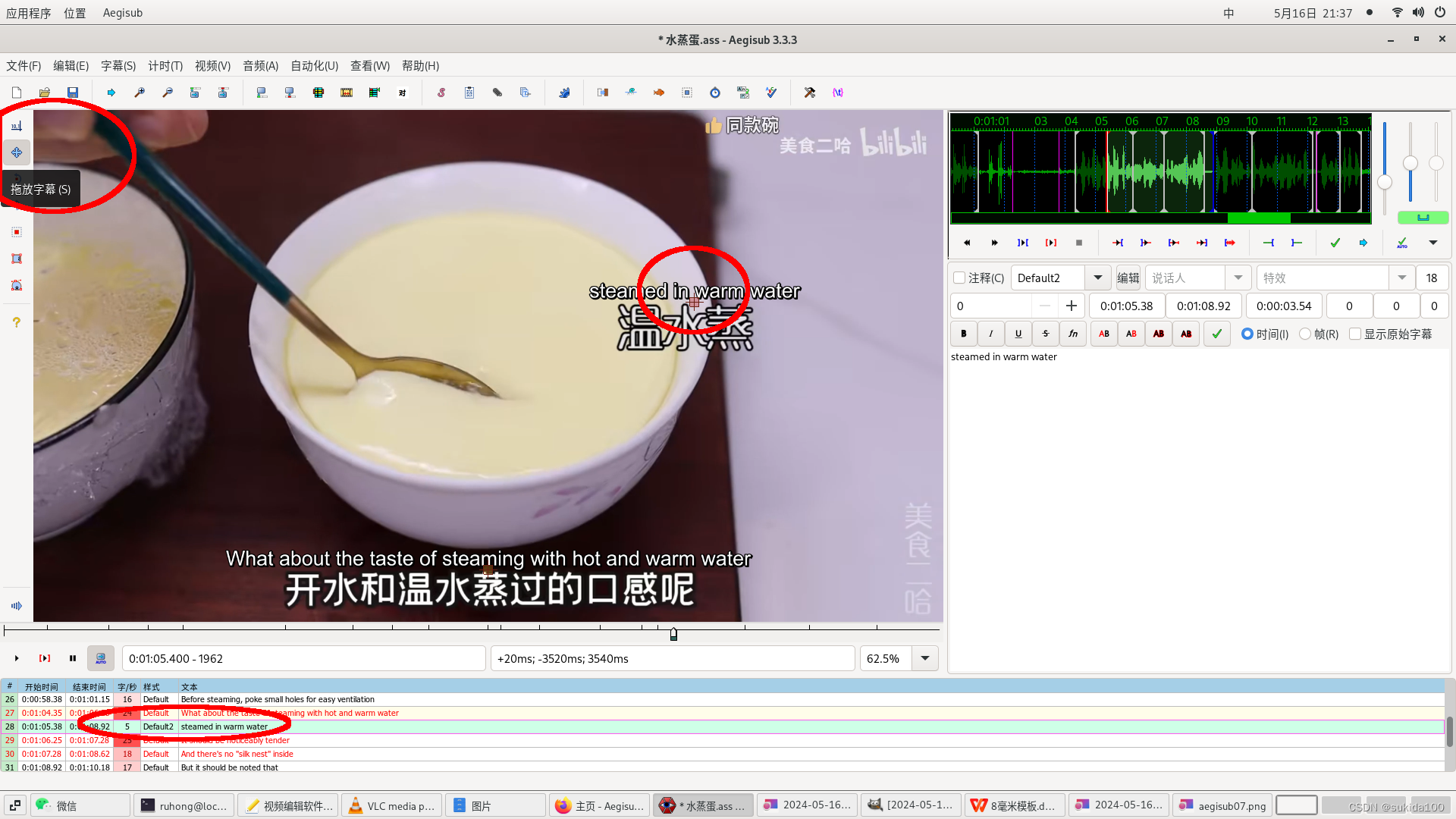Pause the video playback
1456x819 pixels.
point(73,658)
